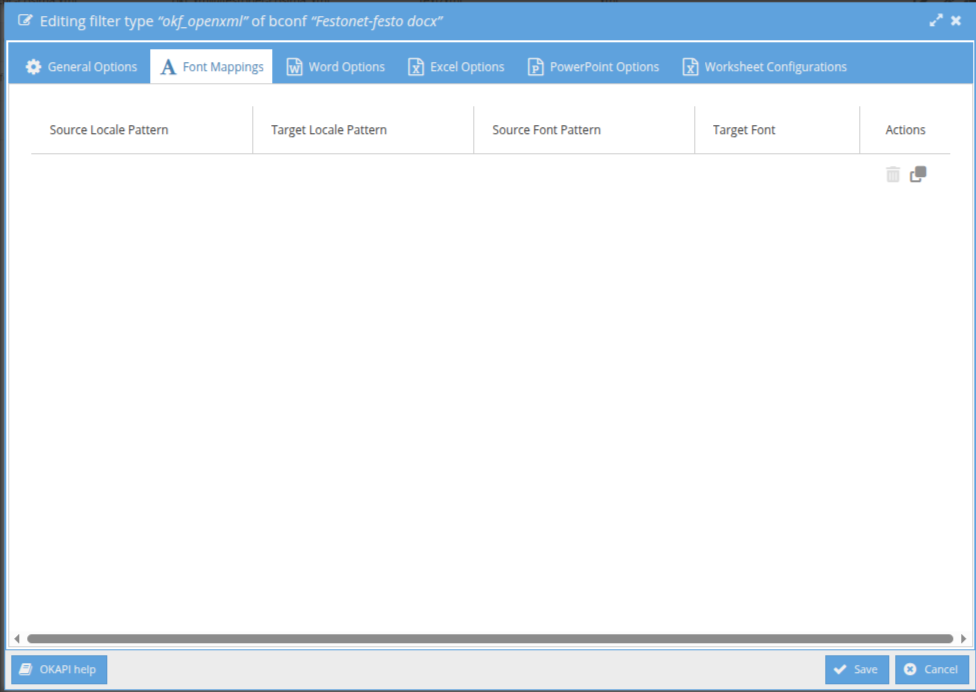Expand dialog using the maximize arrows icon
This screenshot has height=692, width=976.
click(936, 20)
